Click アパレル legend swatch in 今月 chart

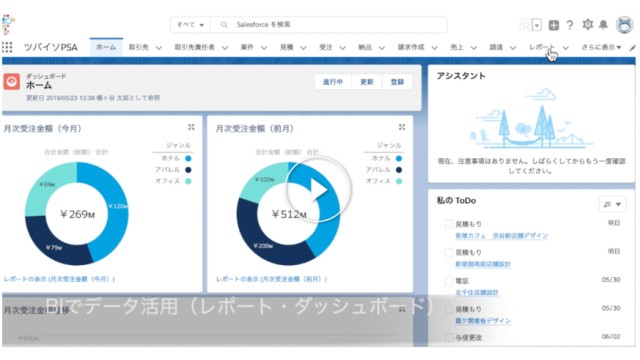(x=188, y=170)
